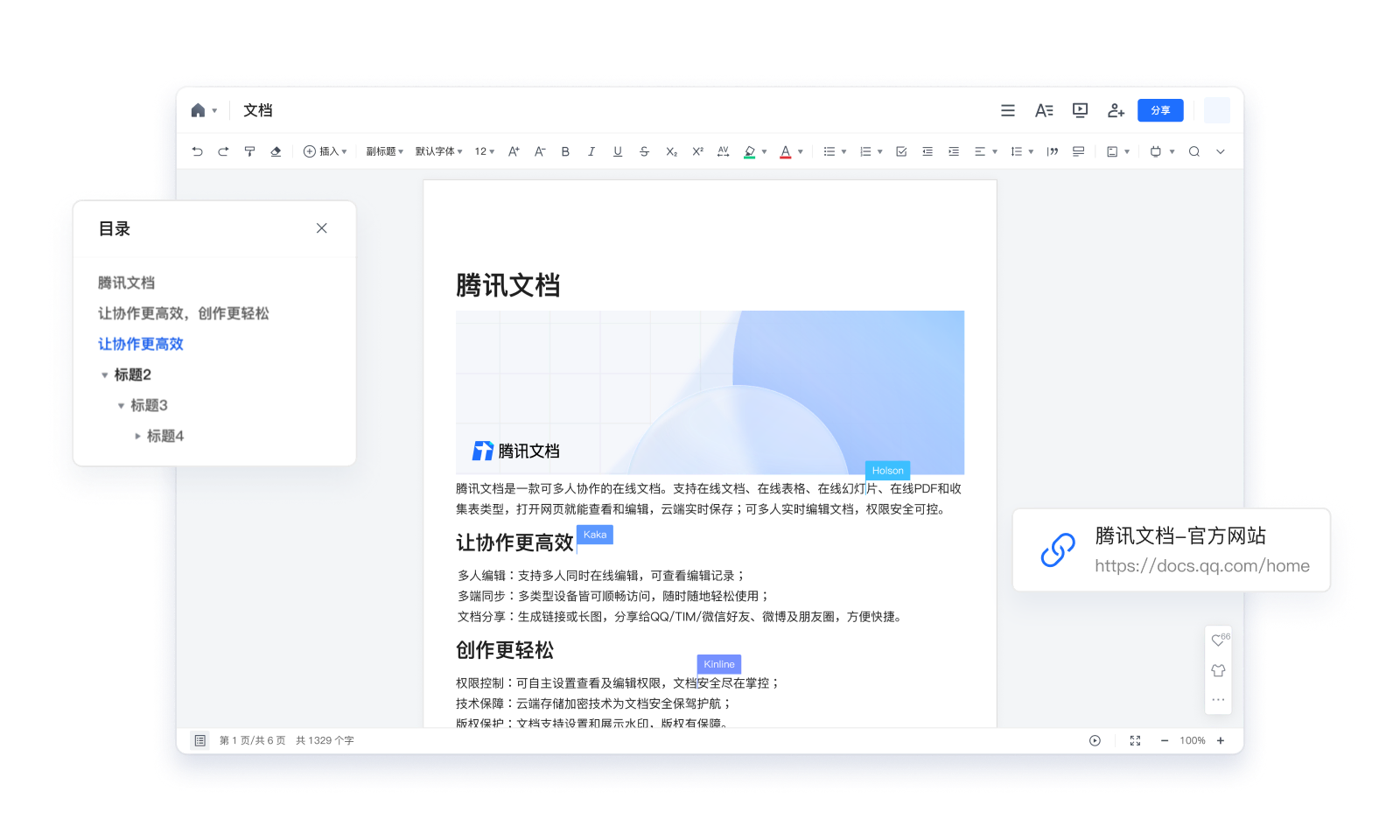Click the play icon in status bar
Viewport: 1400px width, 840px height.
[x=1095, y=740]
